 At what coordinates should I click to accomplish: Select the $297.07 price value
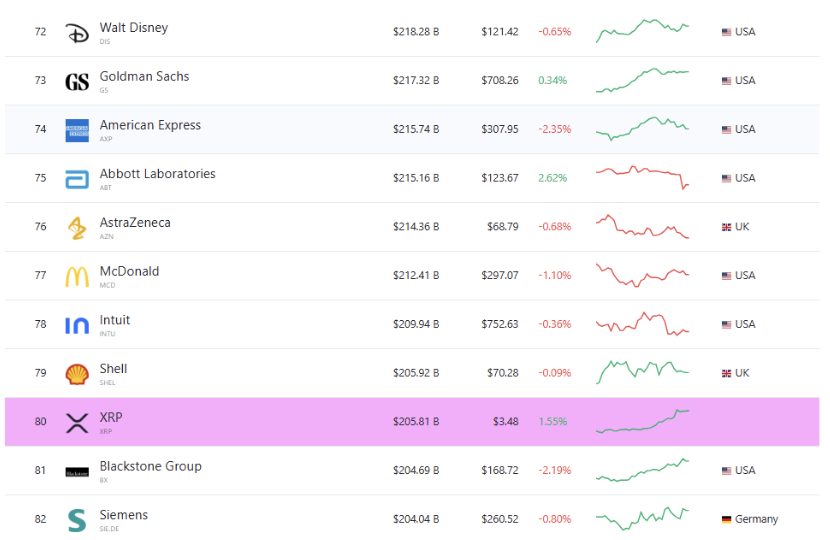click(x=499, y=275)
